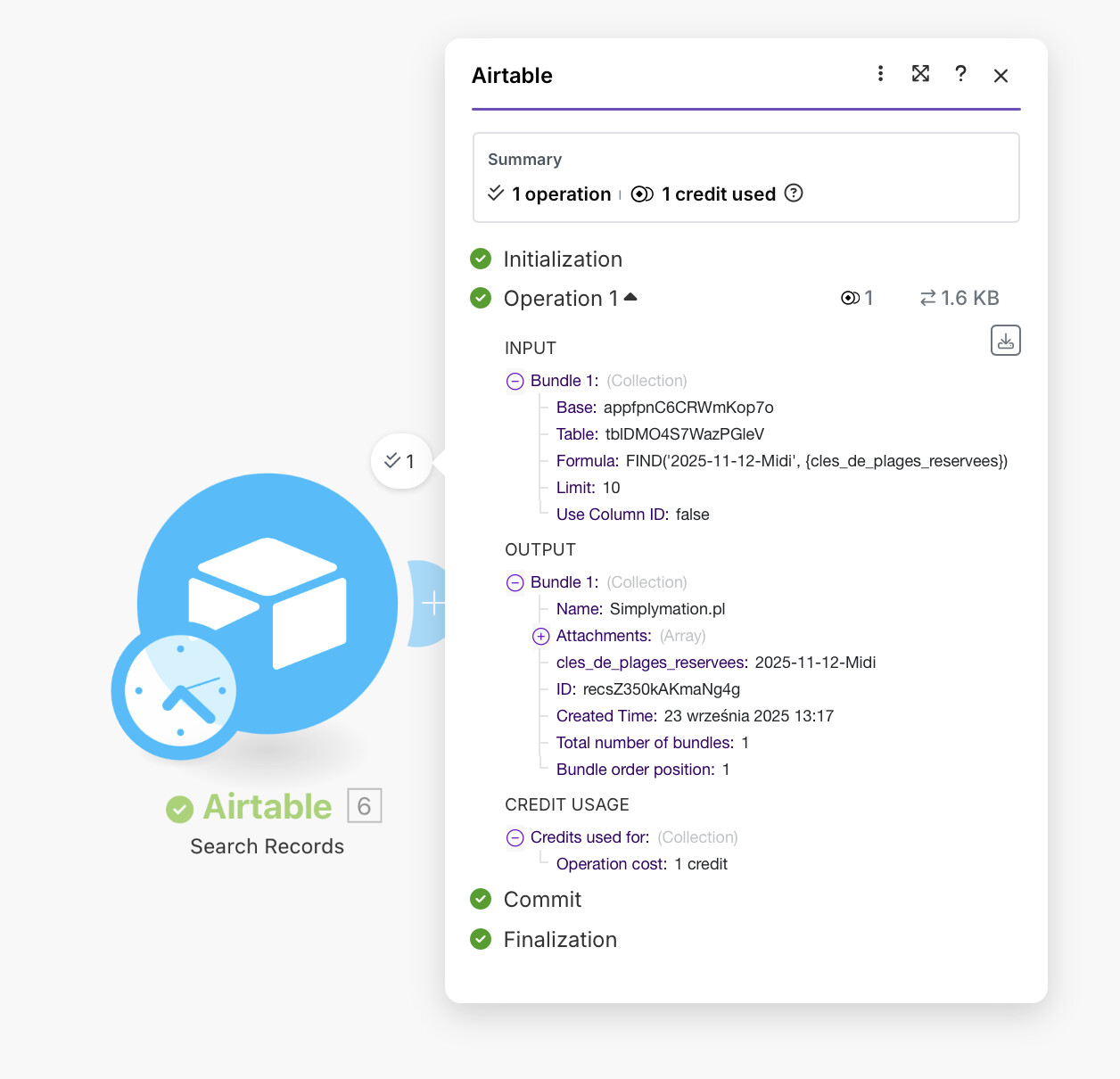Click the Total number of bundles row
This screenshot has width=1120, height=1079.
point(653,743)
